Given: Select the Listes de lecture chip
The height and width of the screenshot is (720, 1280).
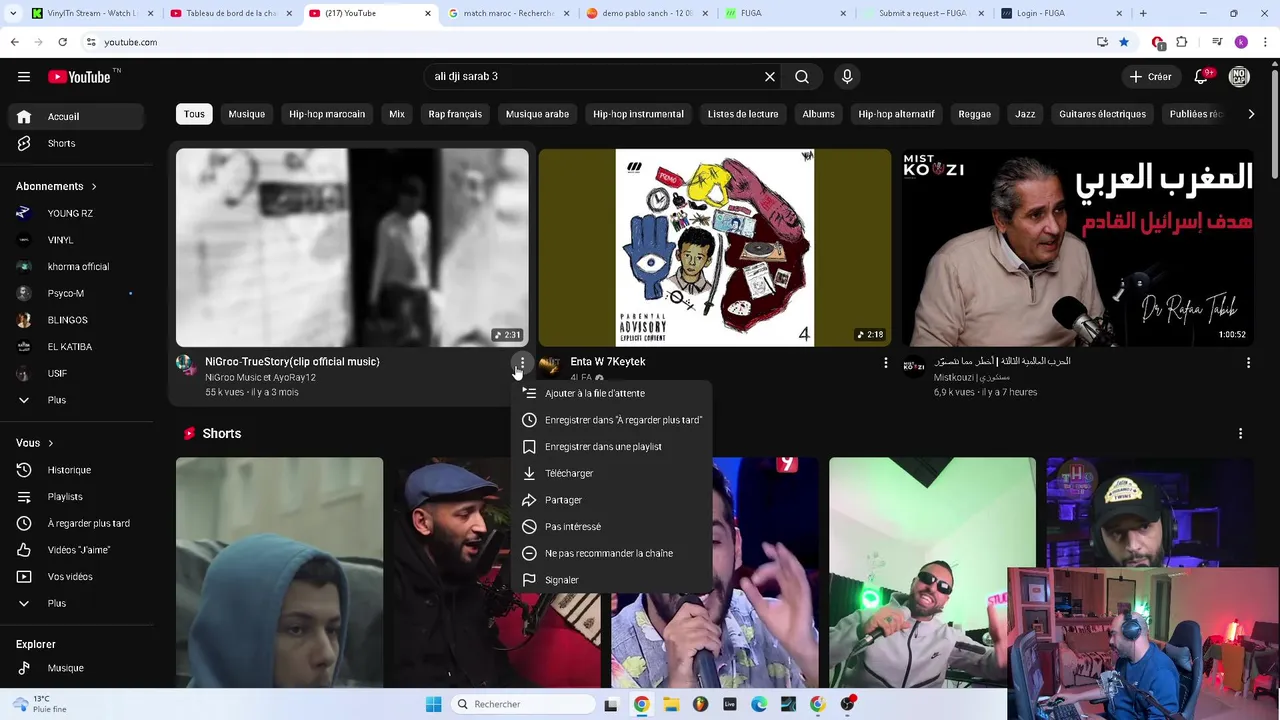Looking at the screenshot, I should click(x=743, y=114).
